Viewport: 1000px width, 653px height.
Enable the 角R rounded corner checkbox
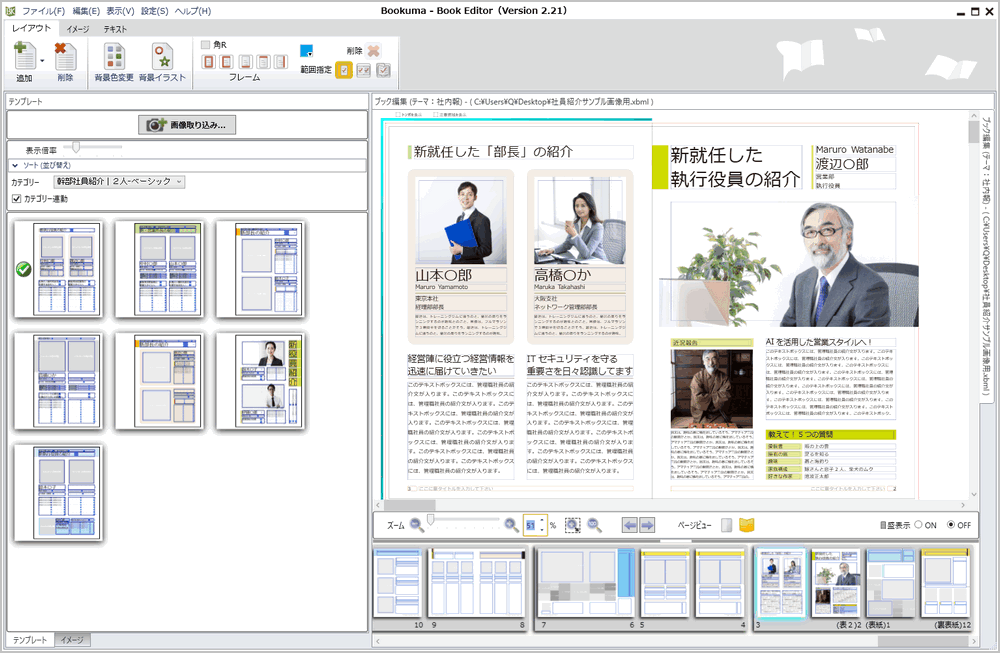click(206, 45)
